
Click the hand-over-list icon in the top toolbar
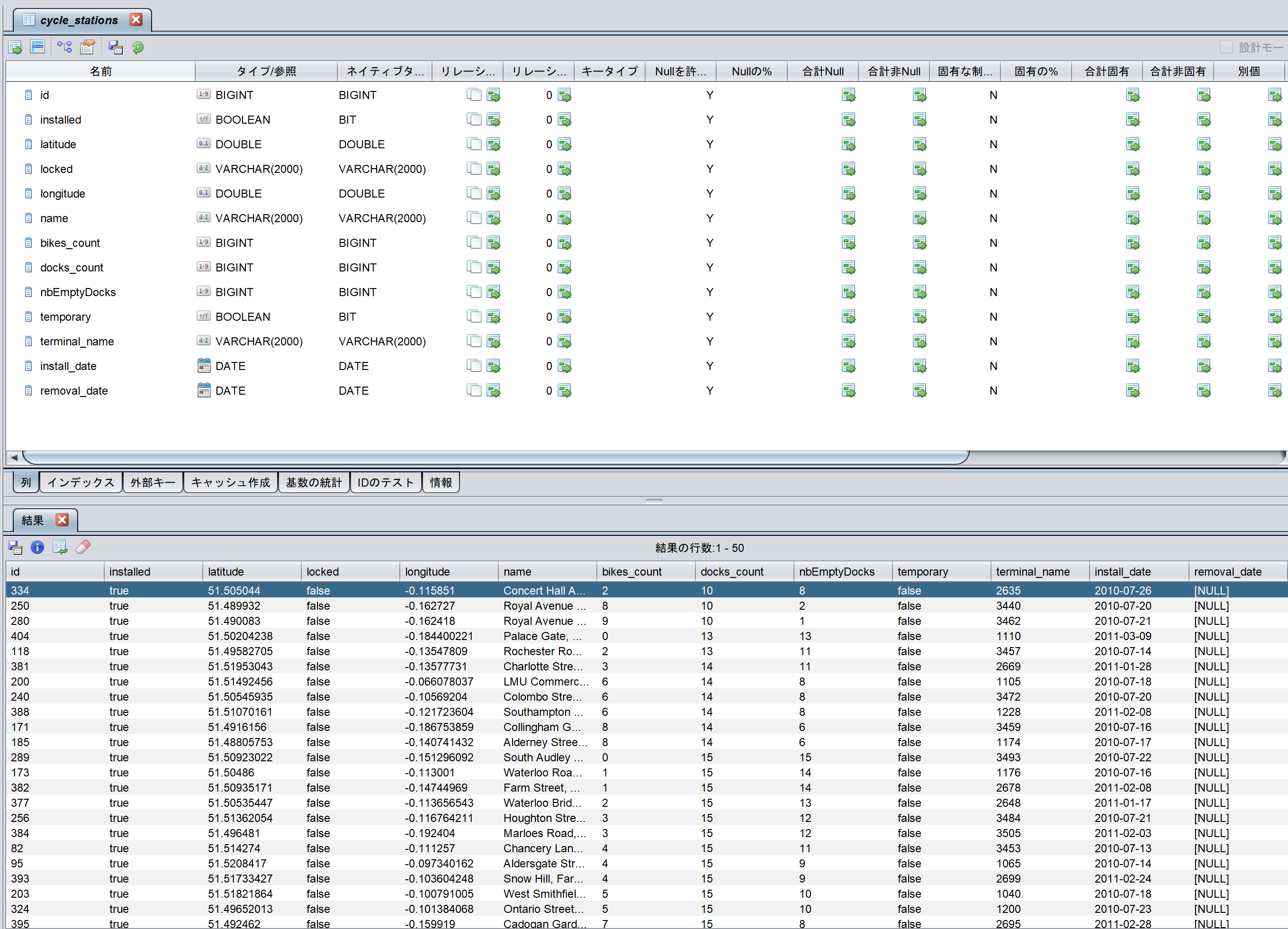88,47
